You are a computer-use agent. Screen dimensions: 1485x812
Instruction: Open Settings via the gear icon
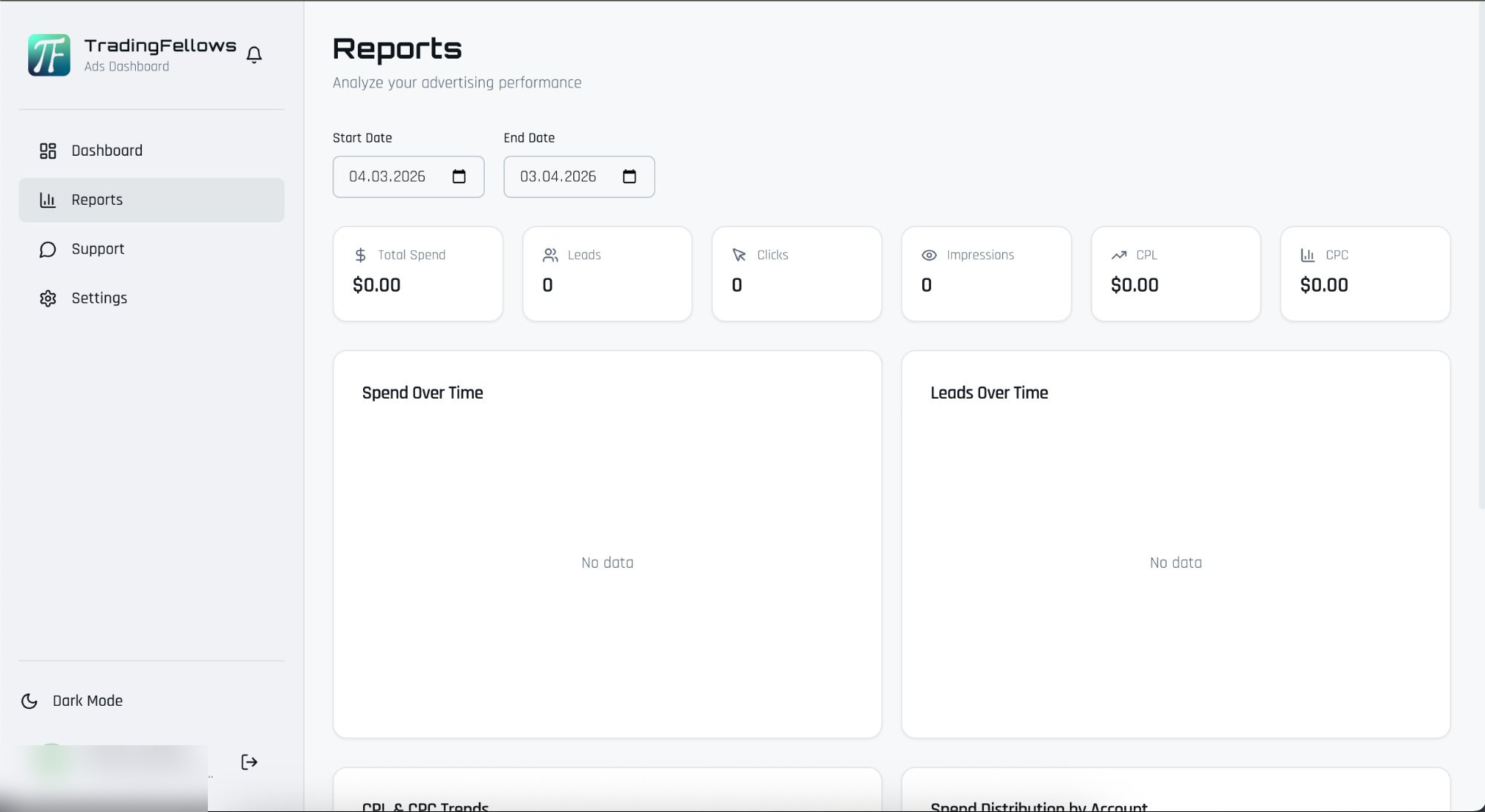[x=48, y=298]
